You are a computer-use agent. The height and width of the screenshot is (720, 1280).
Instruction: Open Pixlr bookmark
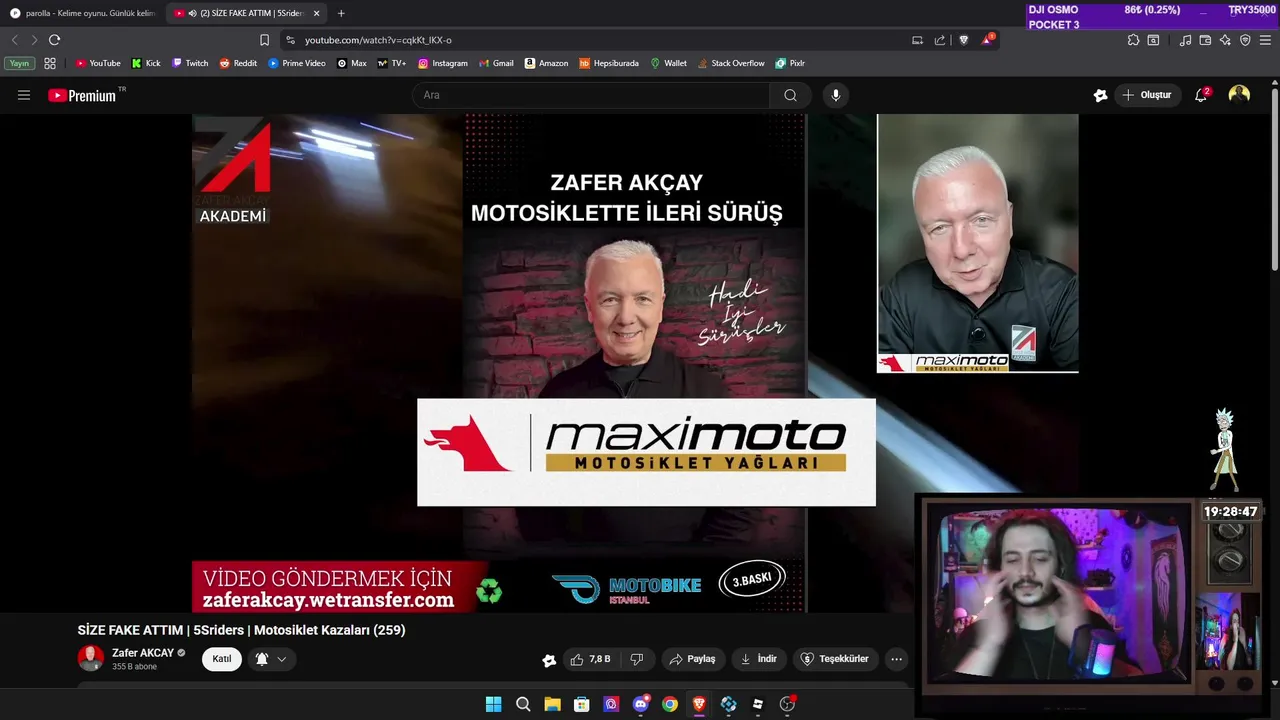click(x=790, y=63)
